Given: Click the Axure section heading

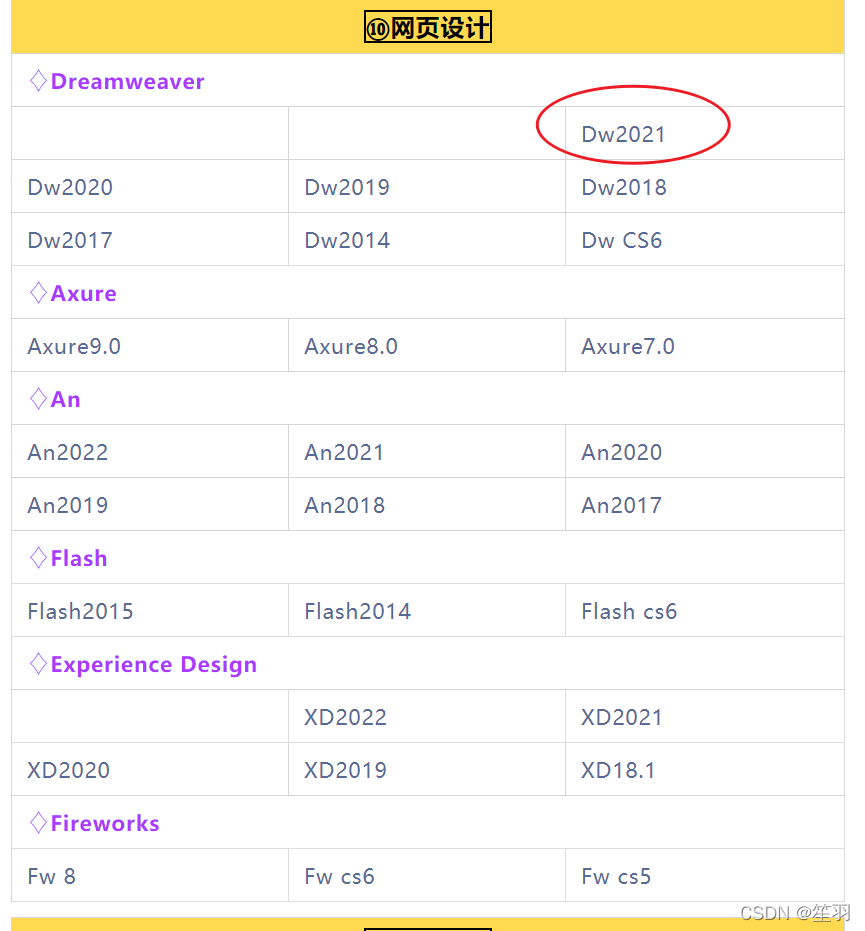Looking at the screenshot, I should click(x=73, y=293).
